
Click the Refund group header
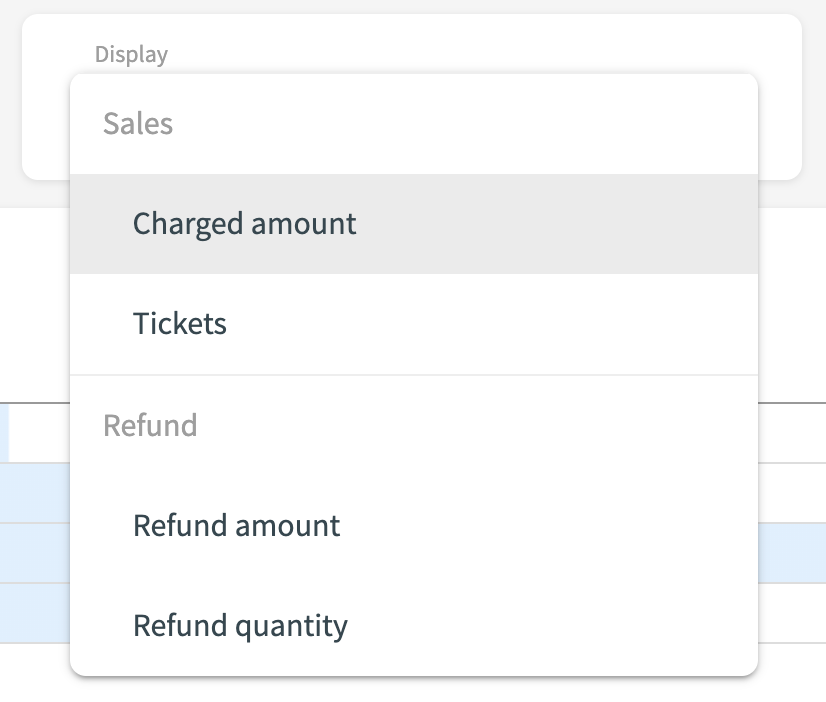150,425
